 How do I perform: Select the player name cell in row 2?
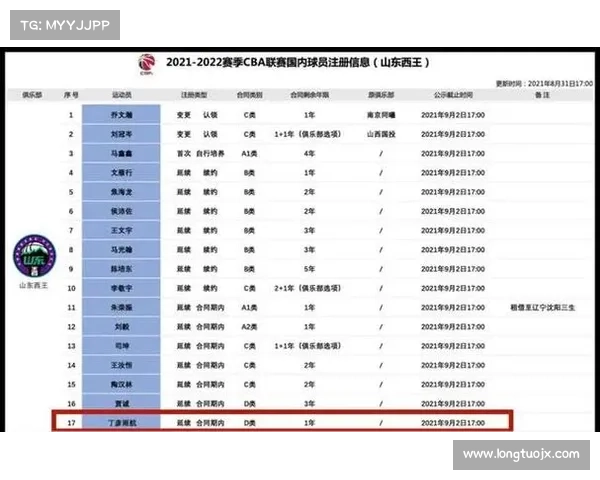(x=121, y=134)
